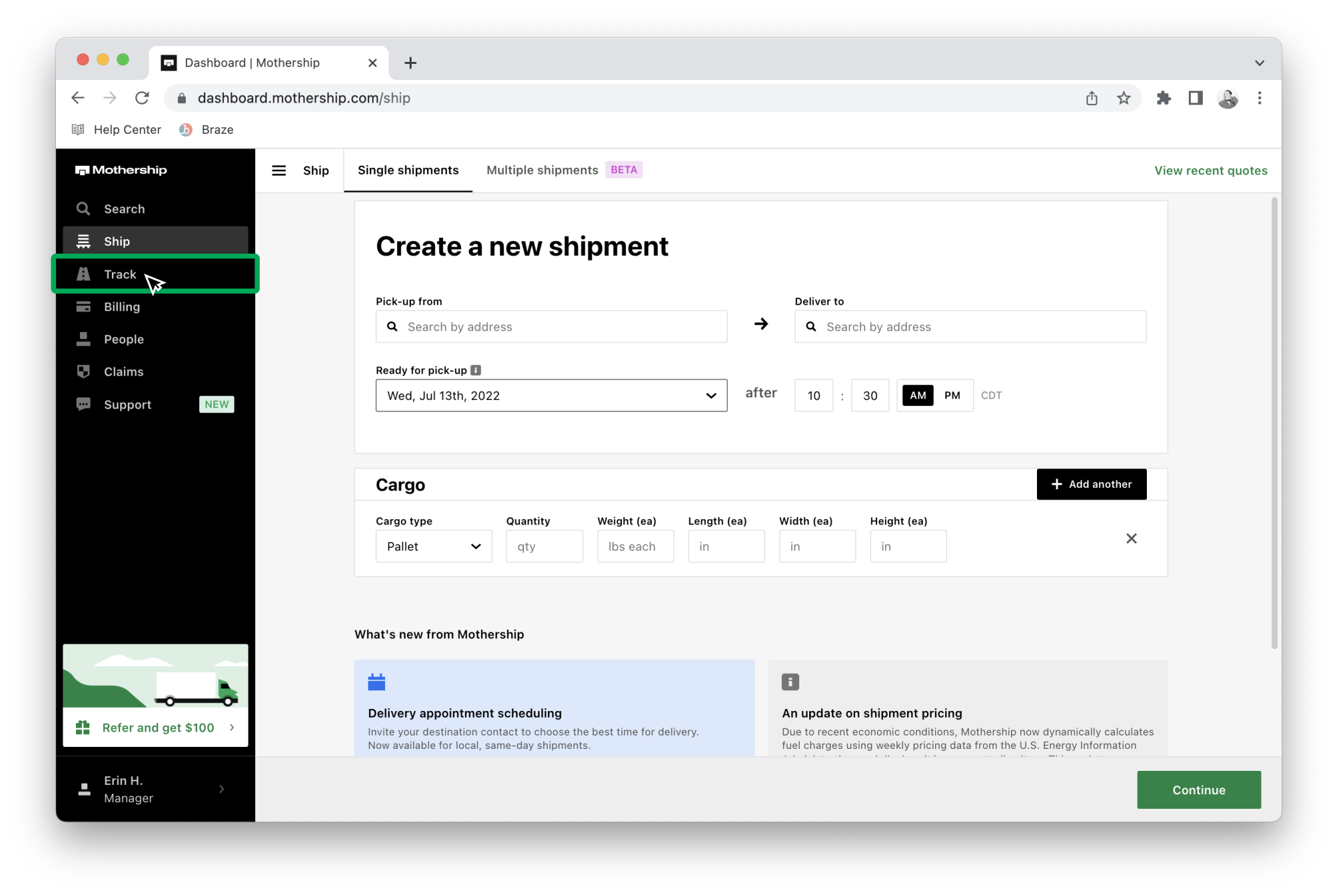Image resolution: width=1338 pixels, height=896 pixels.
Task: Expand the Erin H. Manager profile chevron
Action: (x=222, y=789)
